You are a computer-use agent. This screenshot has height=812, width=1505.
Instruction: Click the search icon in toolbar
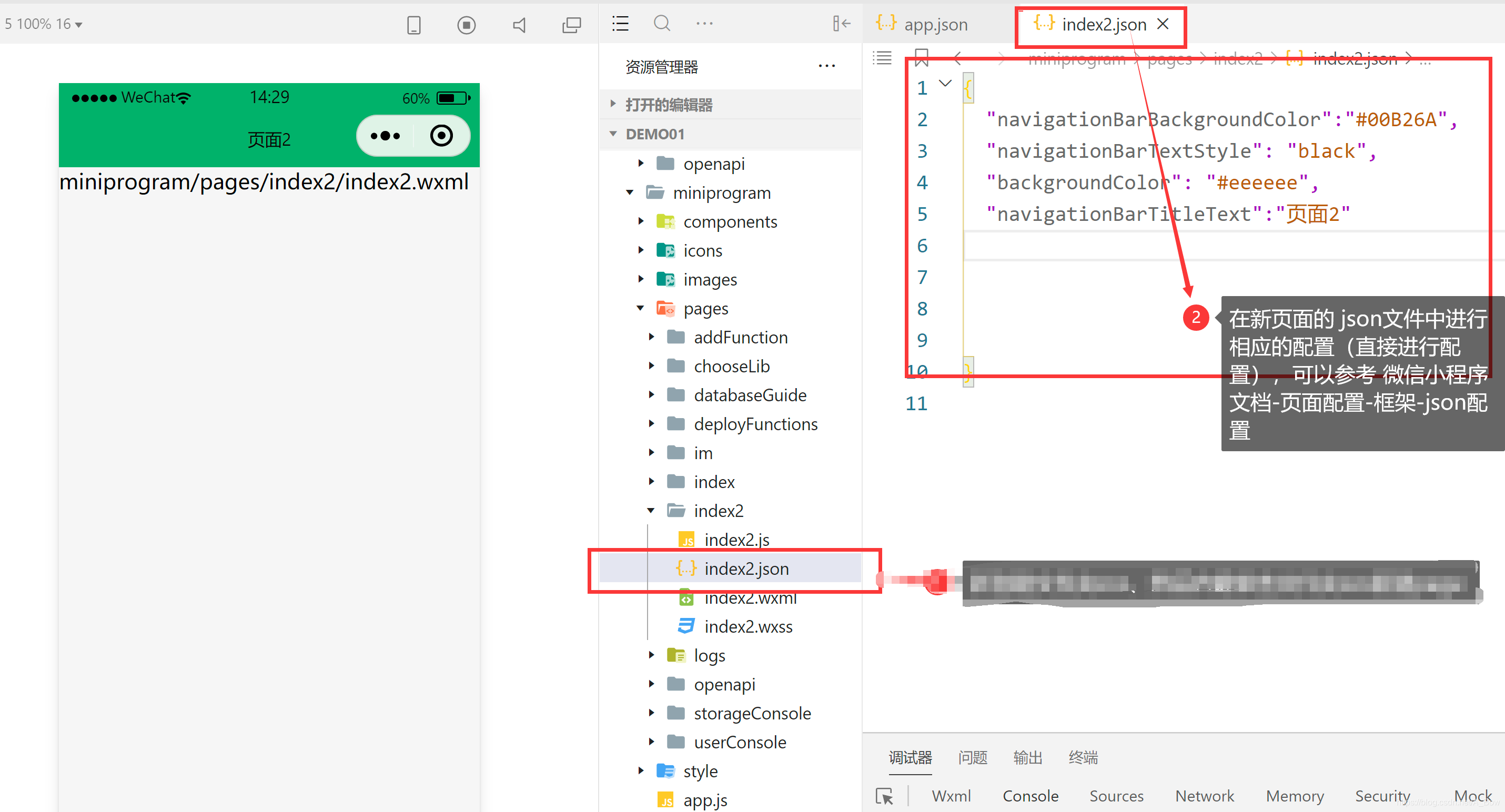tap(661, 24)
